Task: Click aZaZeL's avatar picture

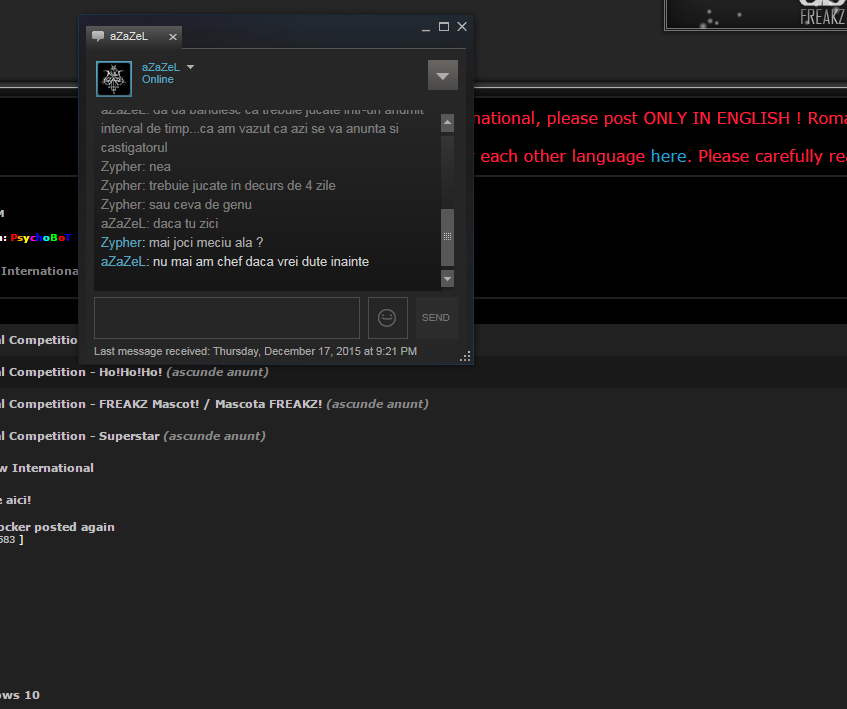Action: coord(114,79)
